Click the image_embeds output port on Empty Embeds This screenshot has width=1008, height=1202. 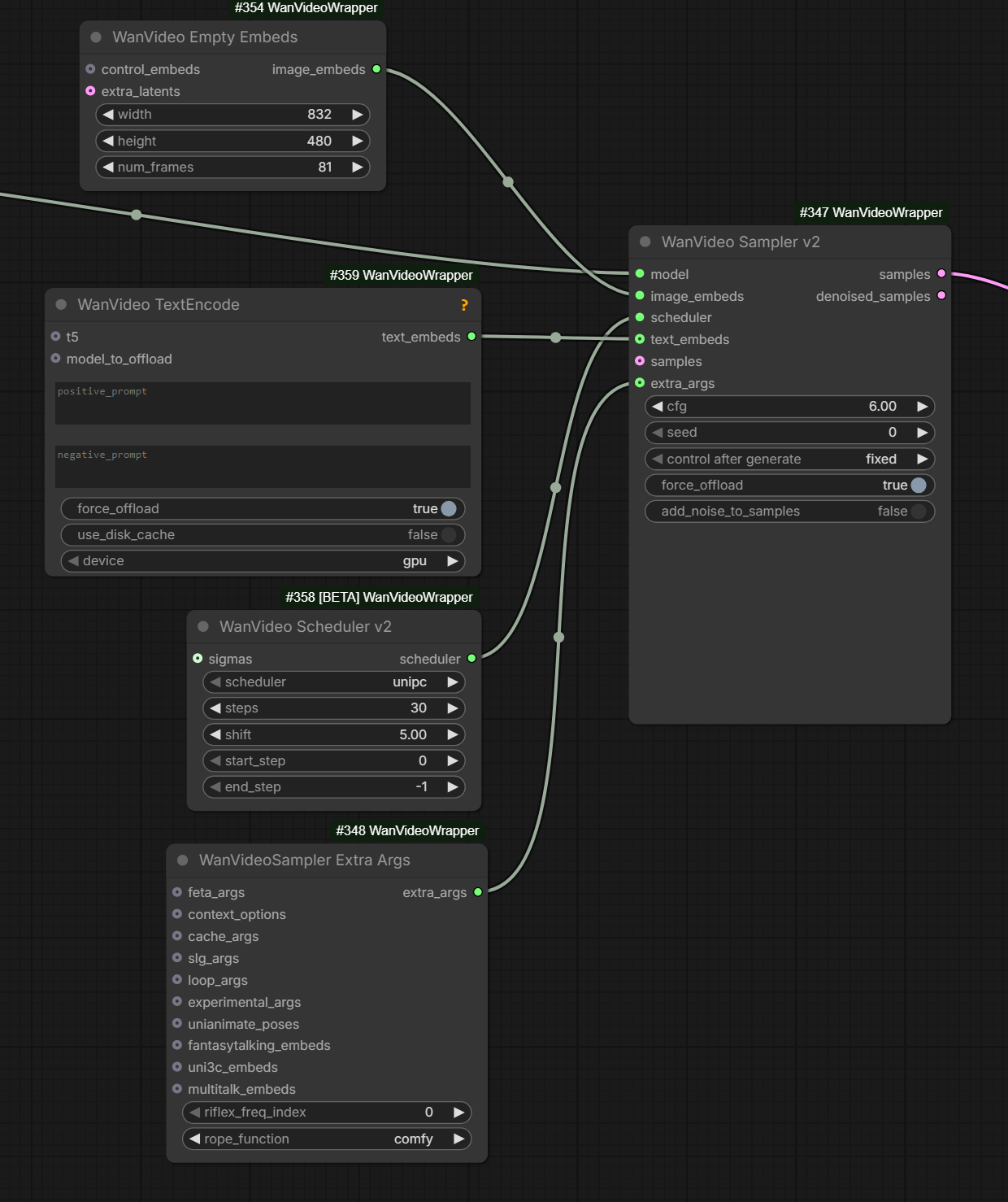pyautogui.click(x=376, y=69)
